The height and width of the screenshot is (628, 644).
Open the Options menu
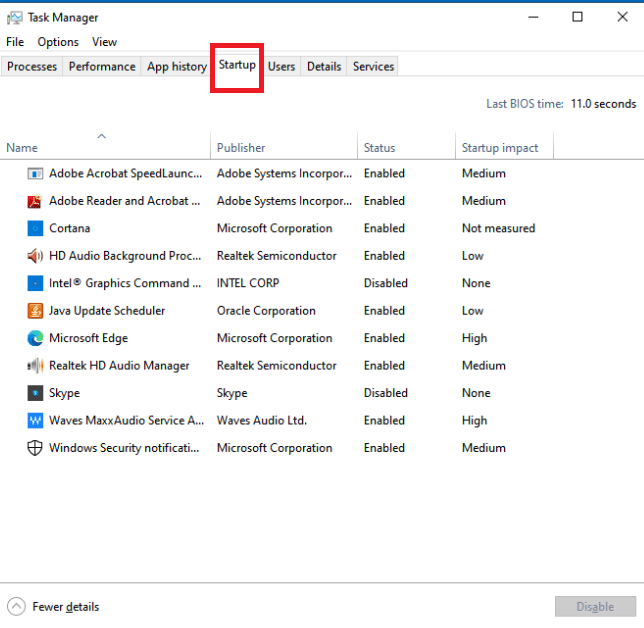(58, 42)
